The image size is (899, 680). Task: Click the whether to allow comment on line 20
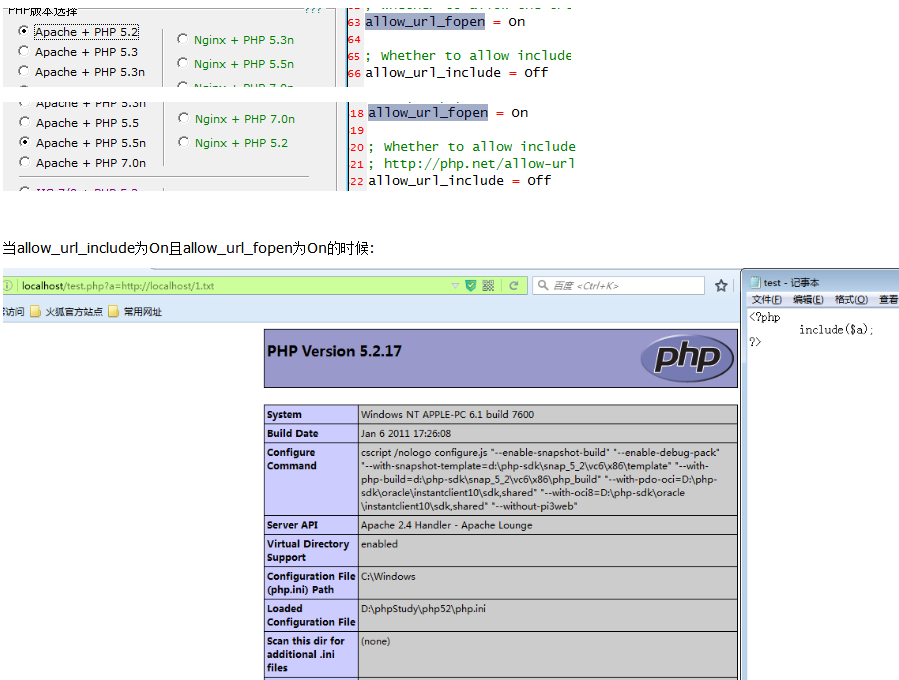472,147
